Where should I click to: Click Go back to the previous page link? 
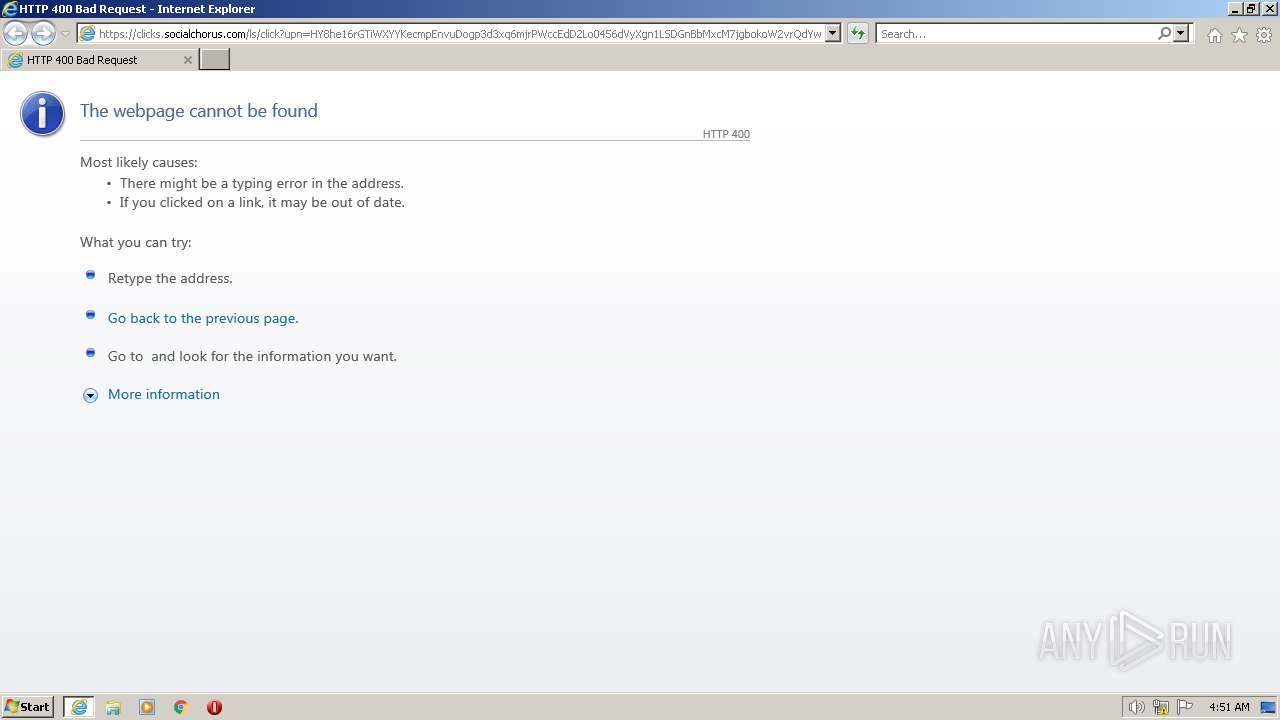(203, 318)
